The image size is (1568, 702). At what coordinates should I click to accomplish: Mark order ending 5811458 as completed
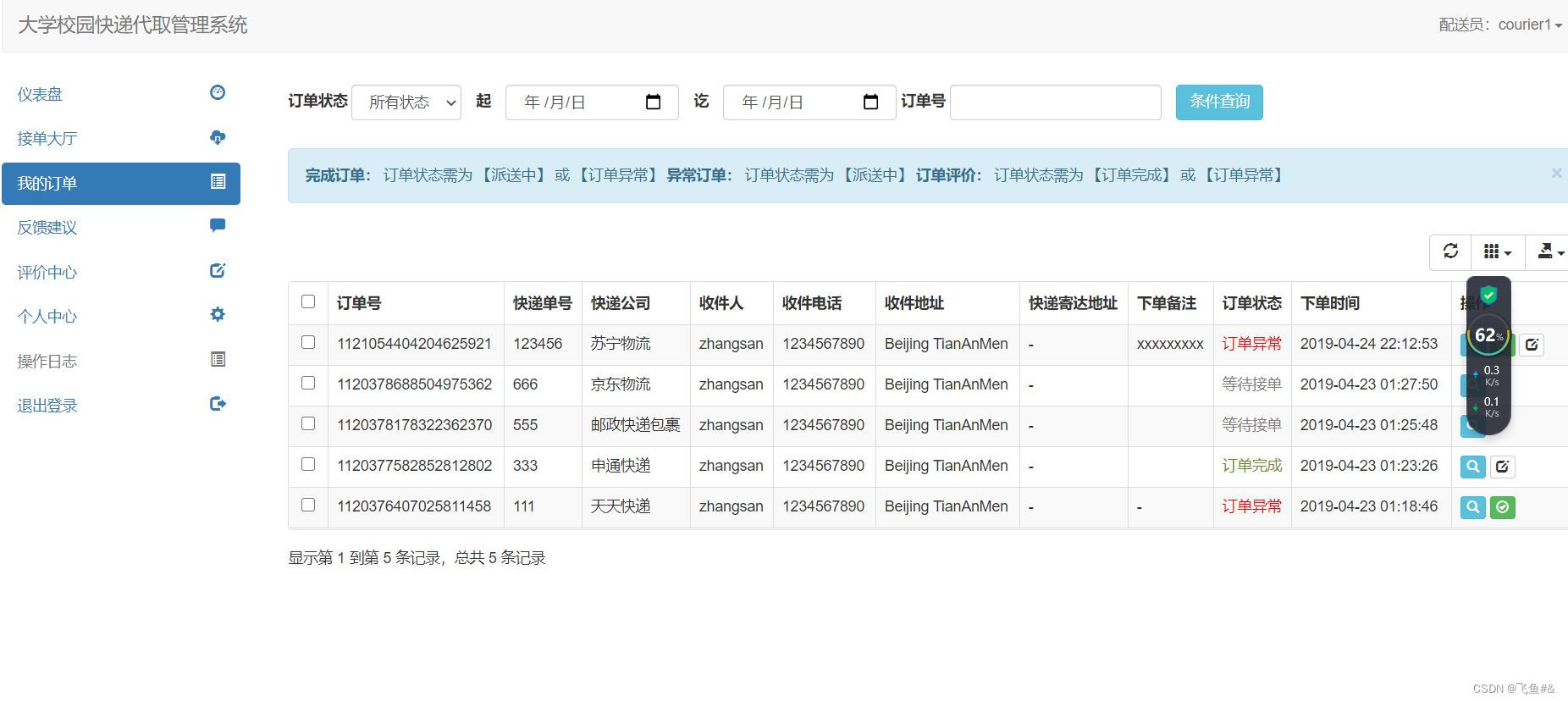pos(1503,507)
